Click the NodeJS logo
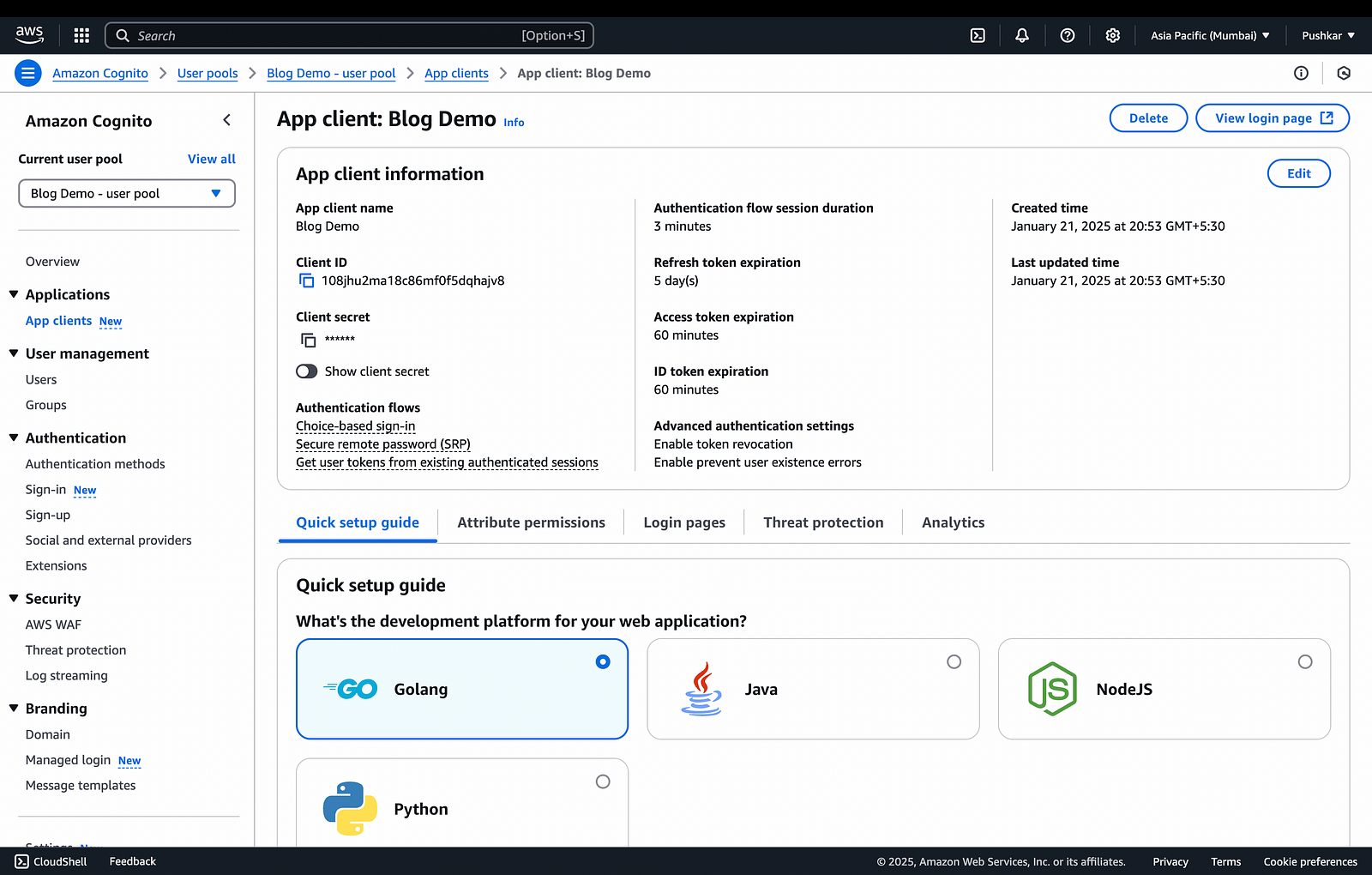Image resolution: width=1372 pixels, height=875 pixels. (x=1052, y=689)
